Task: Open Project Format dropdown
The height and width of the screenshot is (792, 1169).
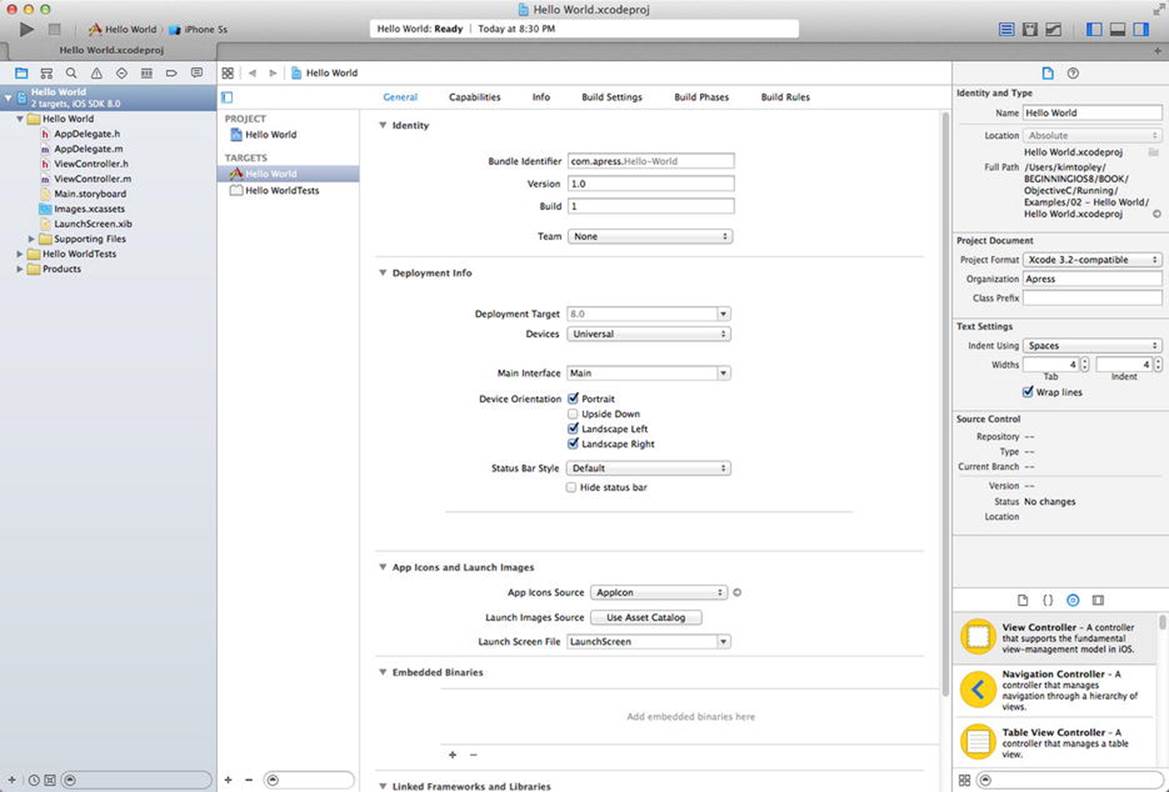Action: (1092, 260)
